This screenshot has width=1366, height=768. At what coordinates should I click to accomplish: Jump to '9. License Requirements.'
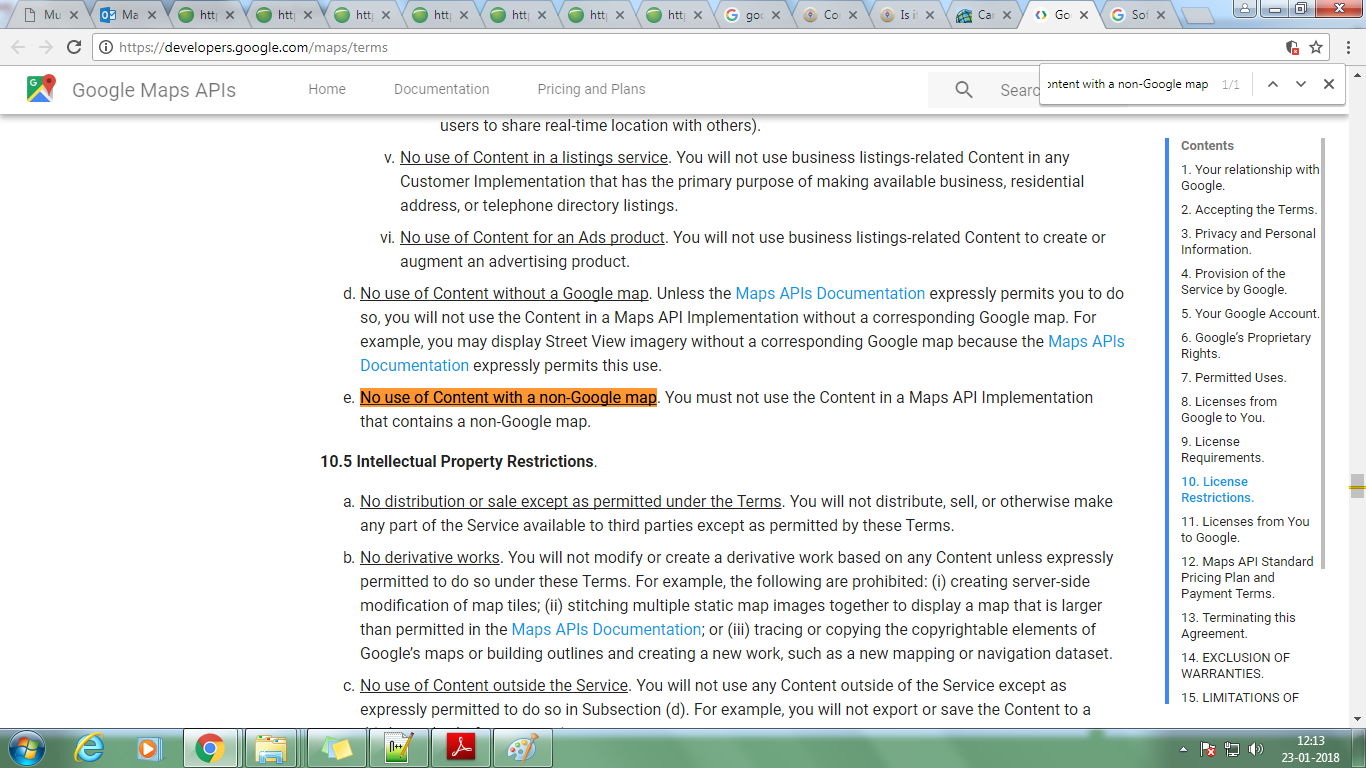pyautogui.click(x=1223, y=449)
